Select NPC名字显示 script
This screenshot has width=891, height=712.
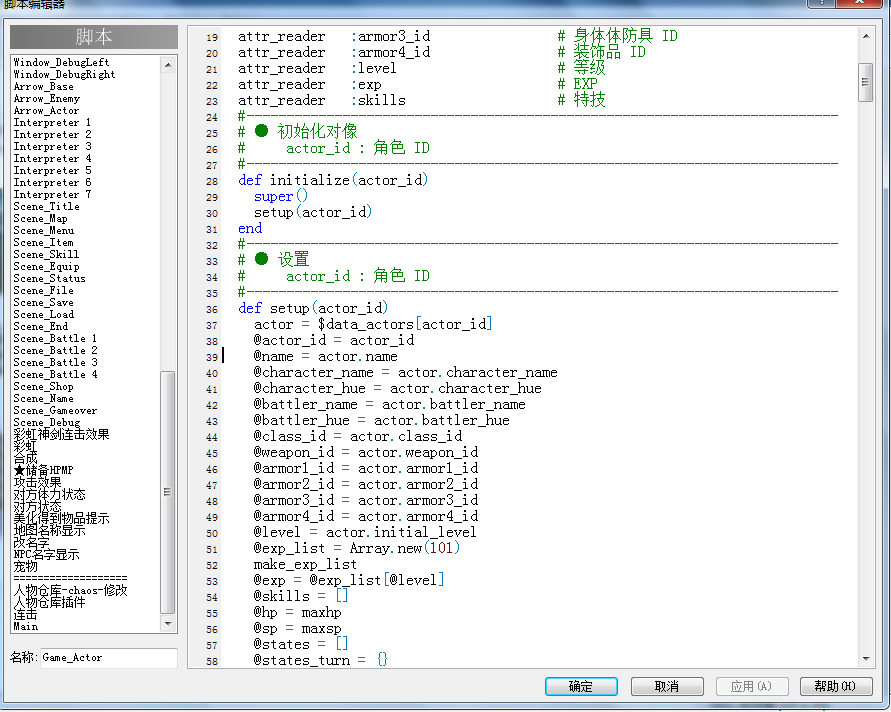(x=47, y=554)
